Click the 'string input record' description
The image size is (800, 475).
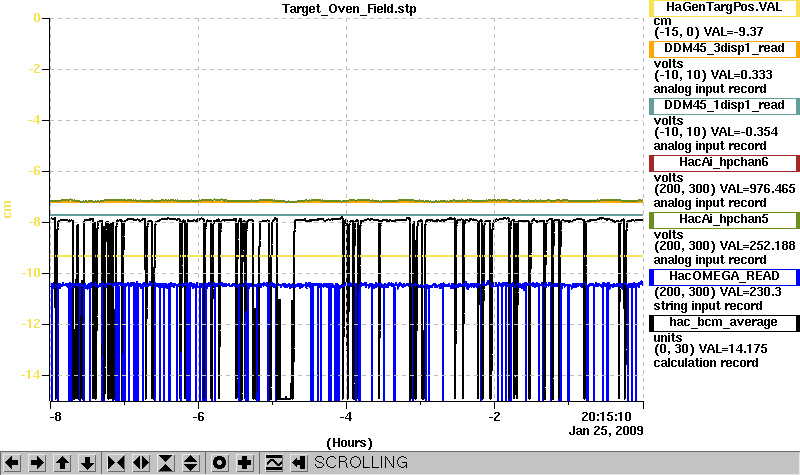point(708,306)
